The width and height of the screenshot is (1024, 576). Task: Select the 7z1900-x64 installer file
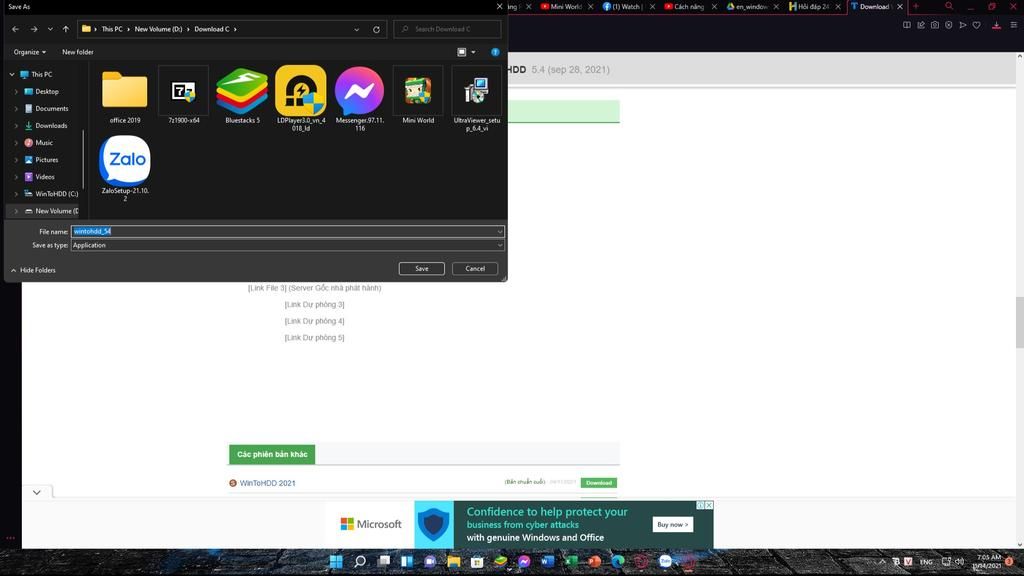[x=184, y=96]
